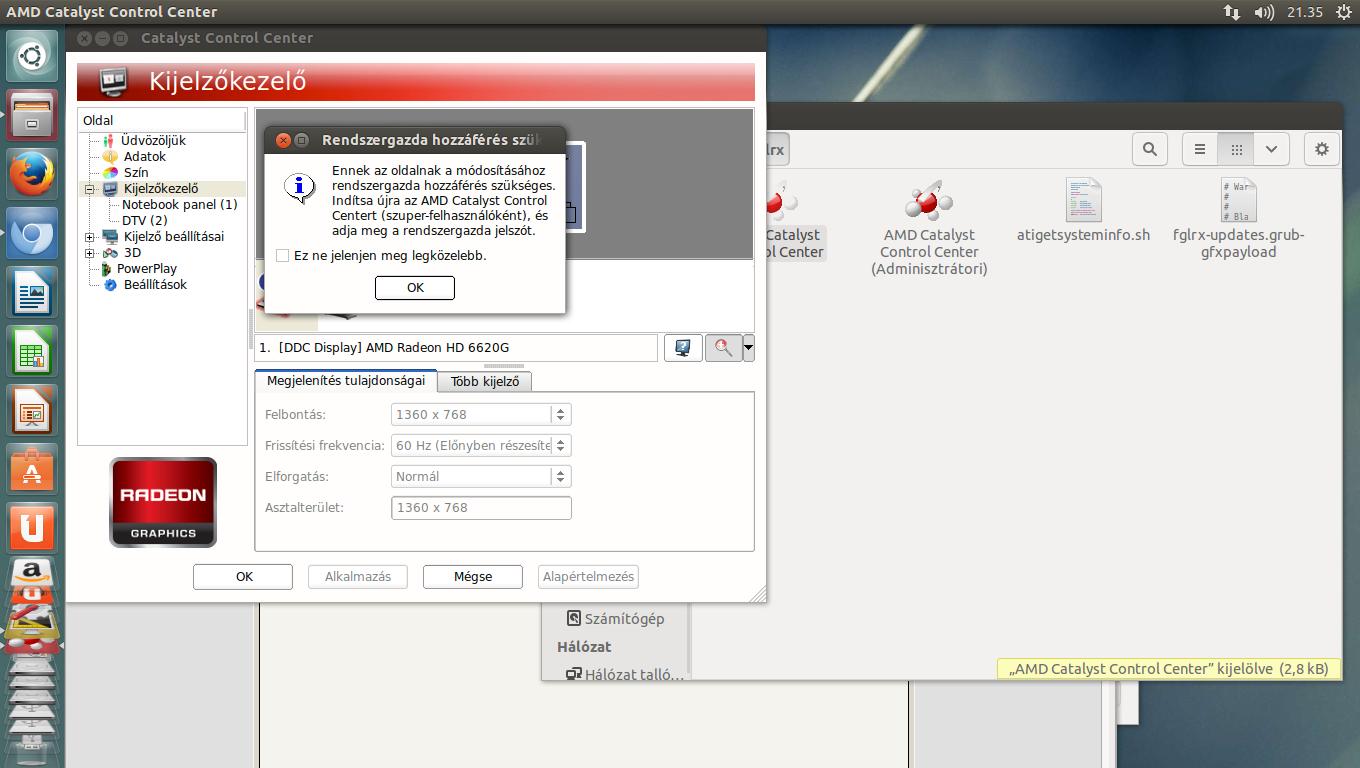This screenshot has width=1360, height=768.
Task: Tick 'Ez ne jelenjen meg legközelebb' checkbox
Action: coord(282,256)
